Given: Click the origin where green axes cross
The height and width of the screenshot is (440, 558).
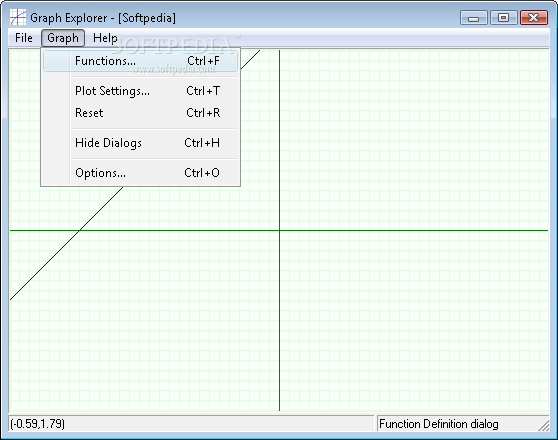Looking at the screenshot, I should pyautogui.click(x=279, y=230).
